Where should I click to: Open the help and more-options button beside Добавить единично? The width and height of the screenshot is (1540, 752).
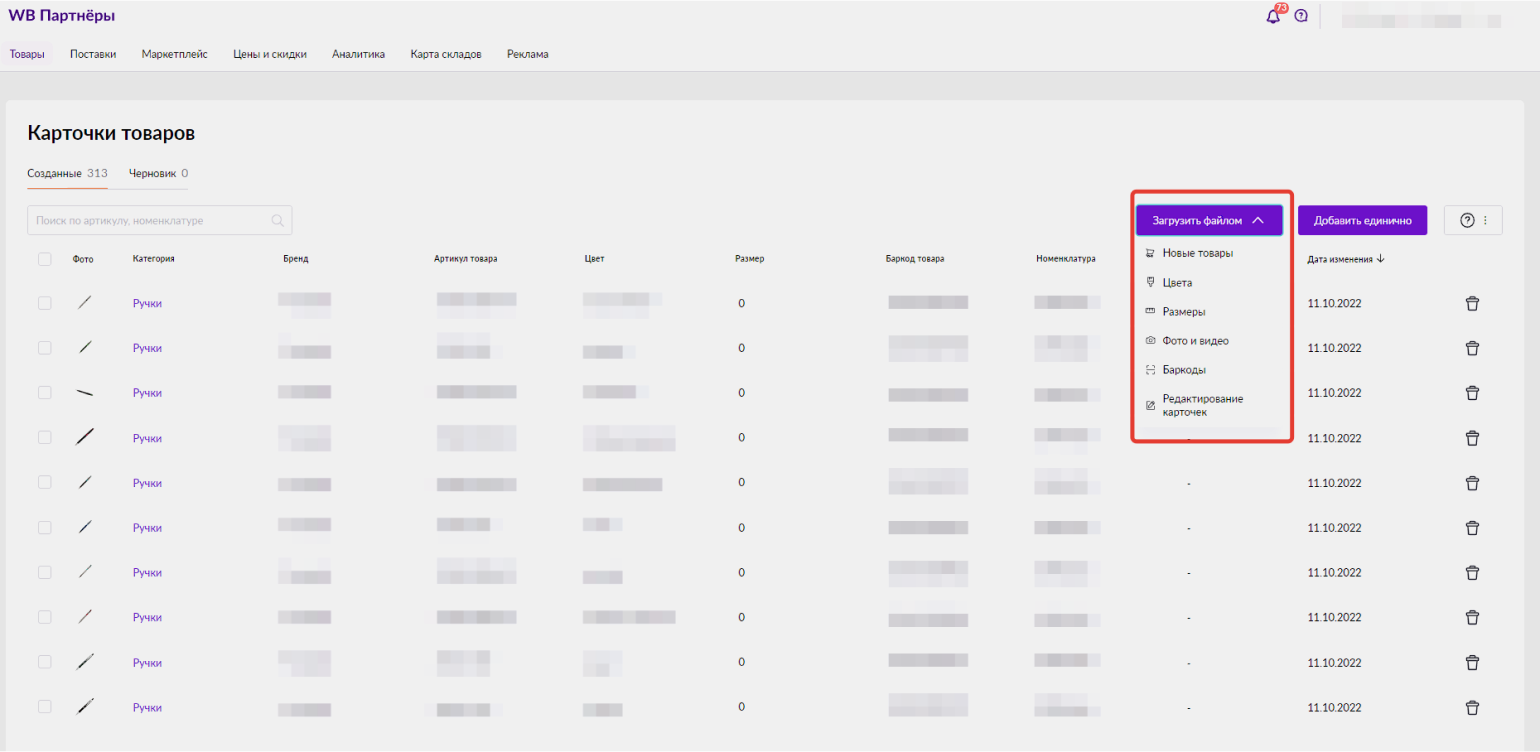(1473, 221)
